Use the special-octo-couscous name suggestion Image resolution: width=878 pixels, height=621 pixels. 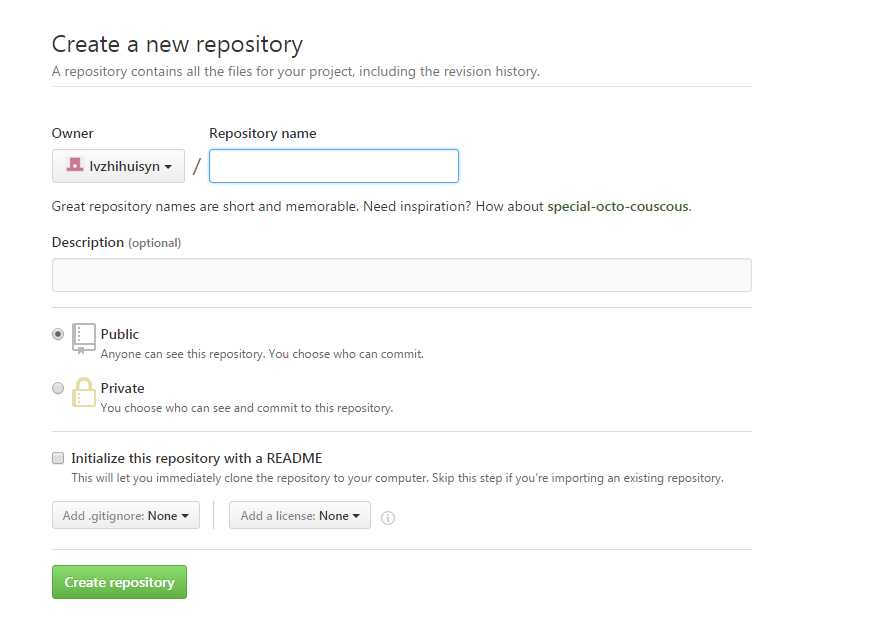tap(618, 206)
